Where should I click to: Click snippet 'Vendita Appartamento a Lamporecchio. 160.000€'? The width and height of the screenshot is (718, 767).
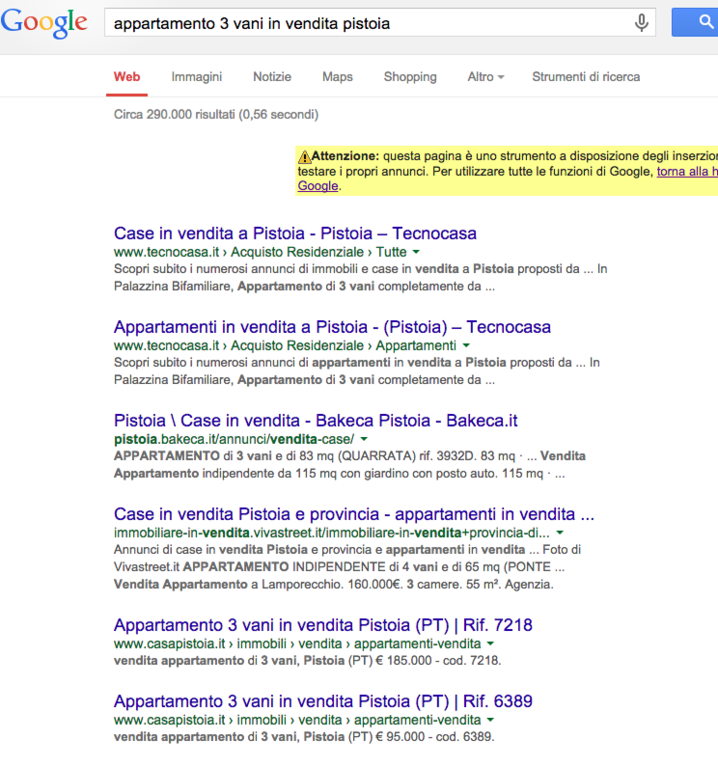(258, 585)
